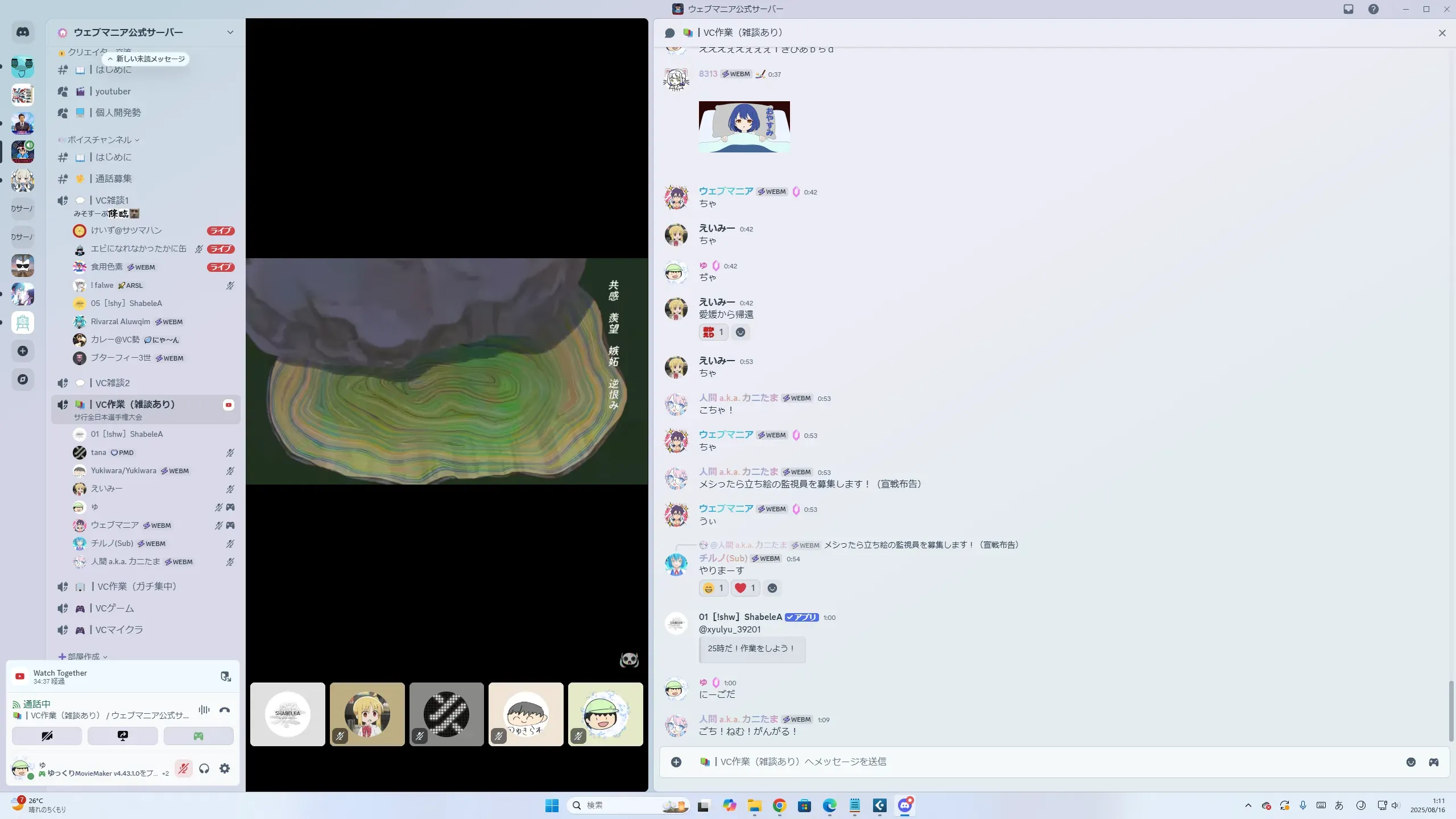Disconnect from the voice call

click(x=225, y=710)
